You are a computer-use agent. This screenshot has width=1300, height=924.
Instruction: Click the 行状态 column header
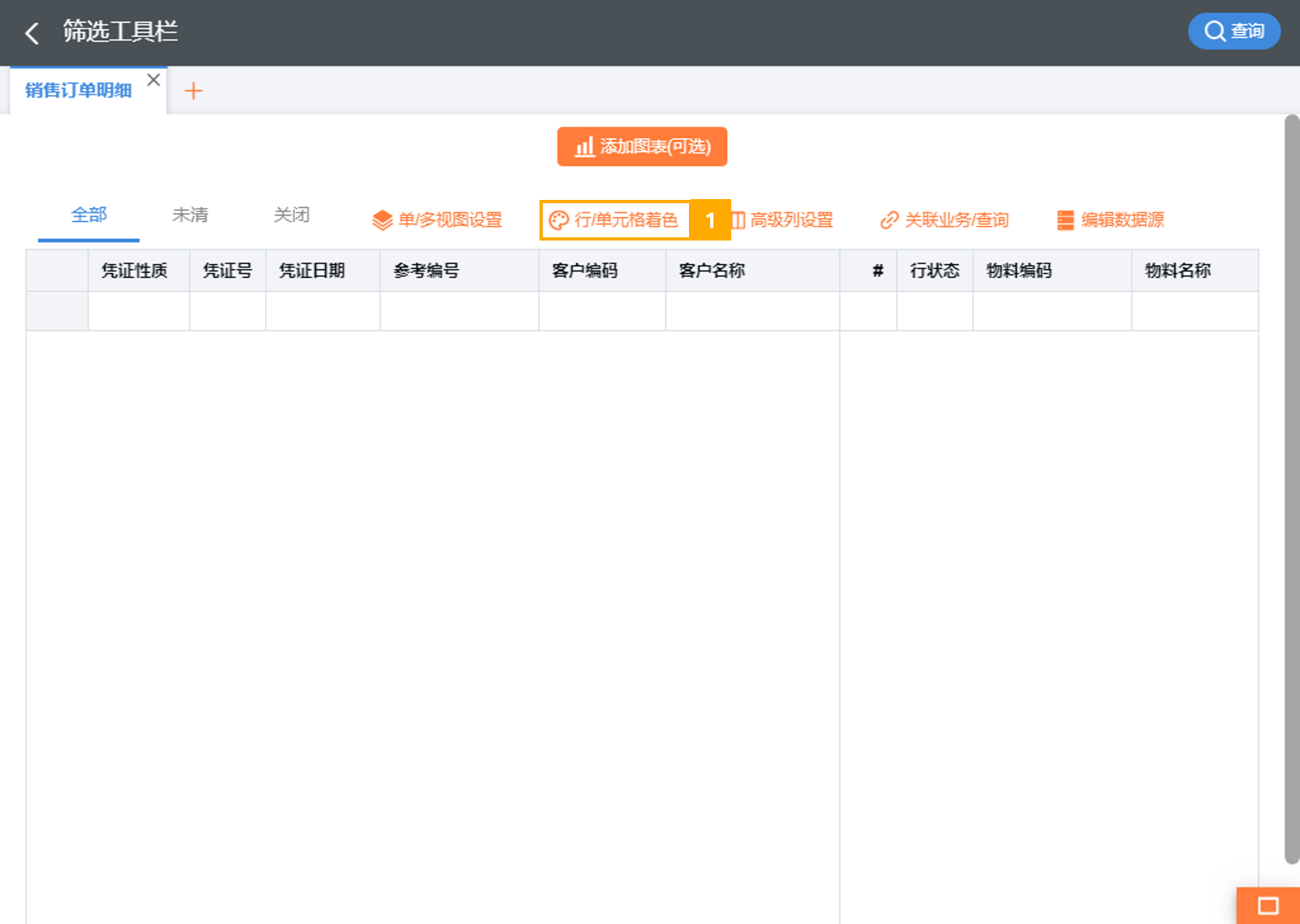tap(935, 271)
